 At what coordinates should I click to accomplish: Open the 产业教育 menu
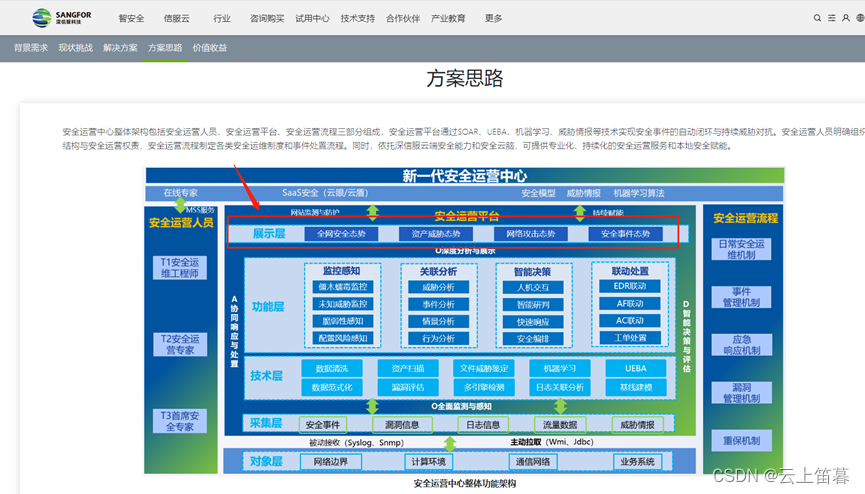pyautogui.click(x=448, y=18)
